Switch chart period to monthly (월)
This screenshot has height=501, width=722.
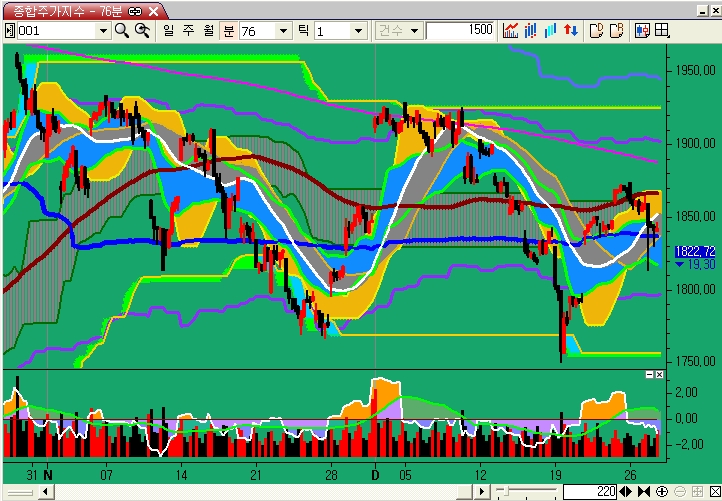(x=208, y=31)
